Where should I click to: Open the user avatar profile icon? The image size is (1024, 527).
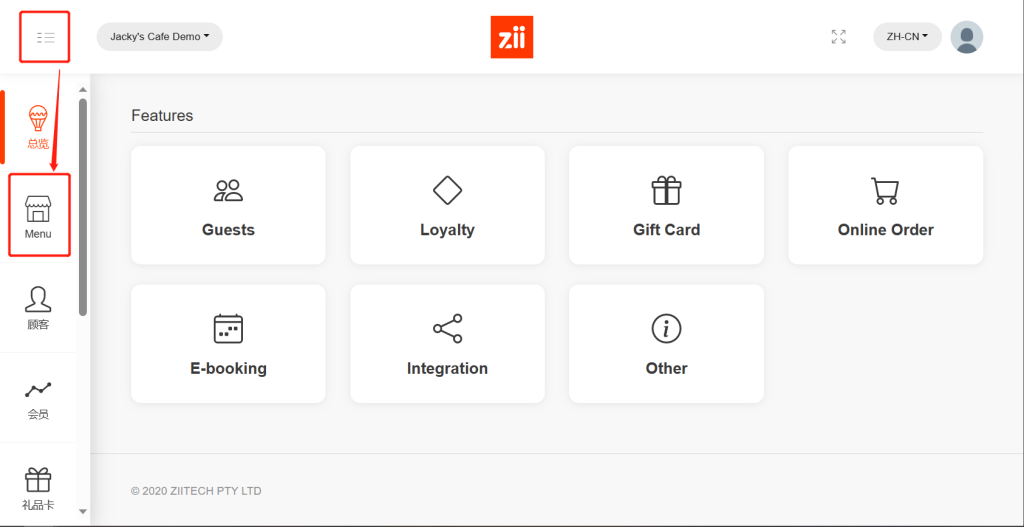[967, 37]
